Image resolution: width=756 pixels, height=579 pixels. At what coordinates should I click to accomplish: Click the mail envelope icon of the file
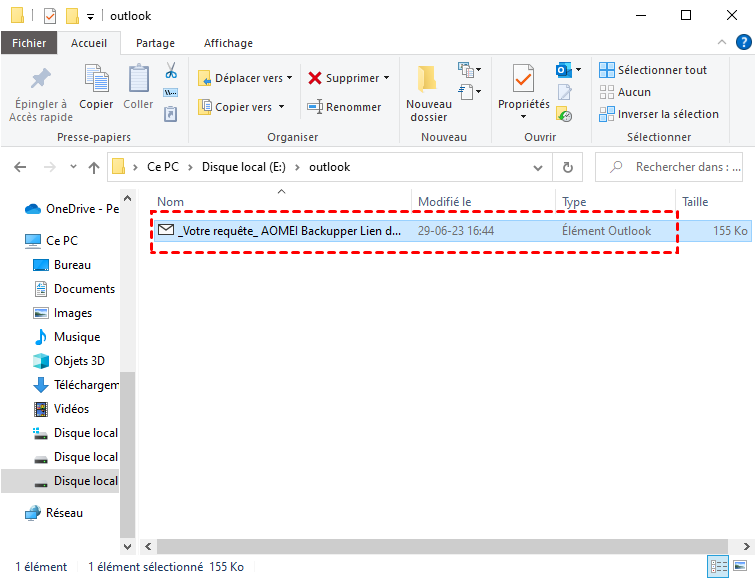(166, 230)
